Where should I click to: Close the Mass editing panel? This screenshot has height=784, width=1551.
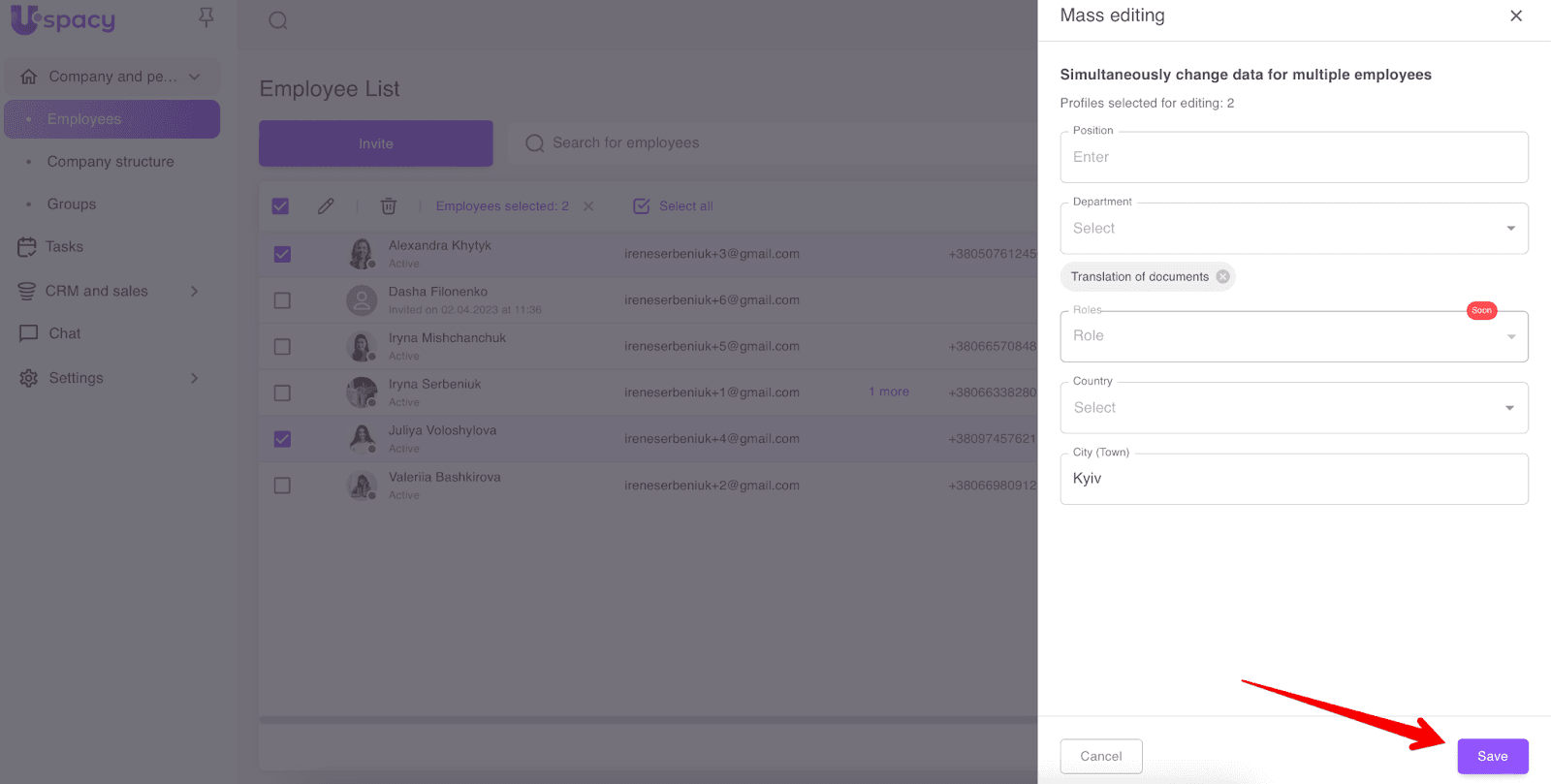pos(1516,16)
